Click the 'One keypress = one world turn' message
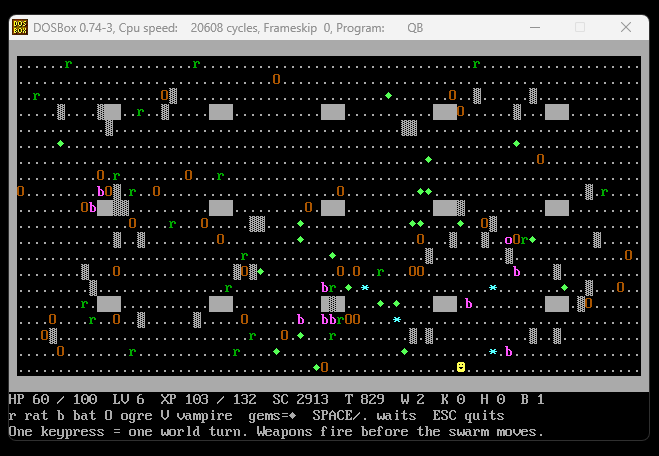This screenshot has width=659, height=456. point(129,432)
